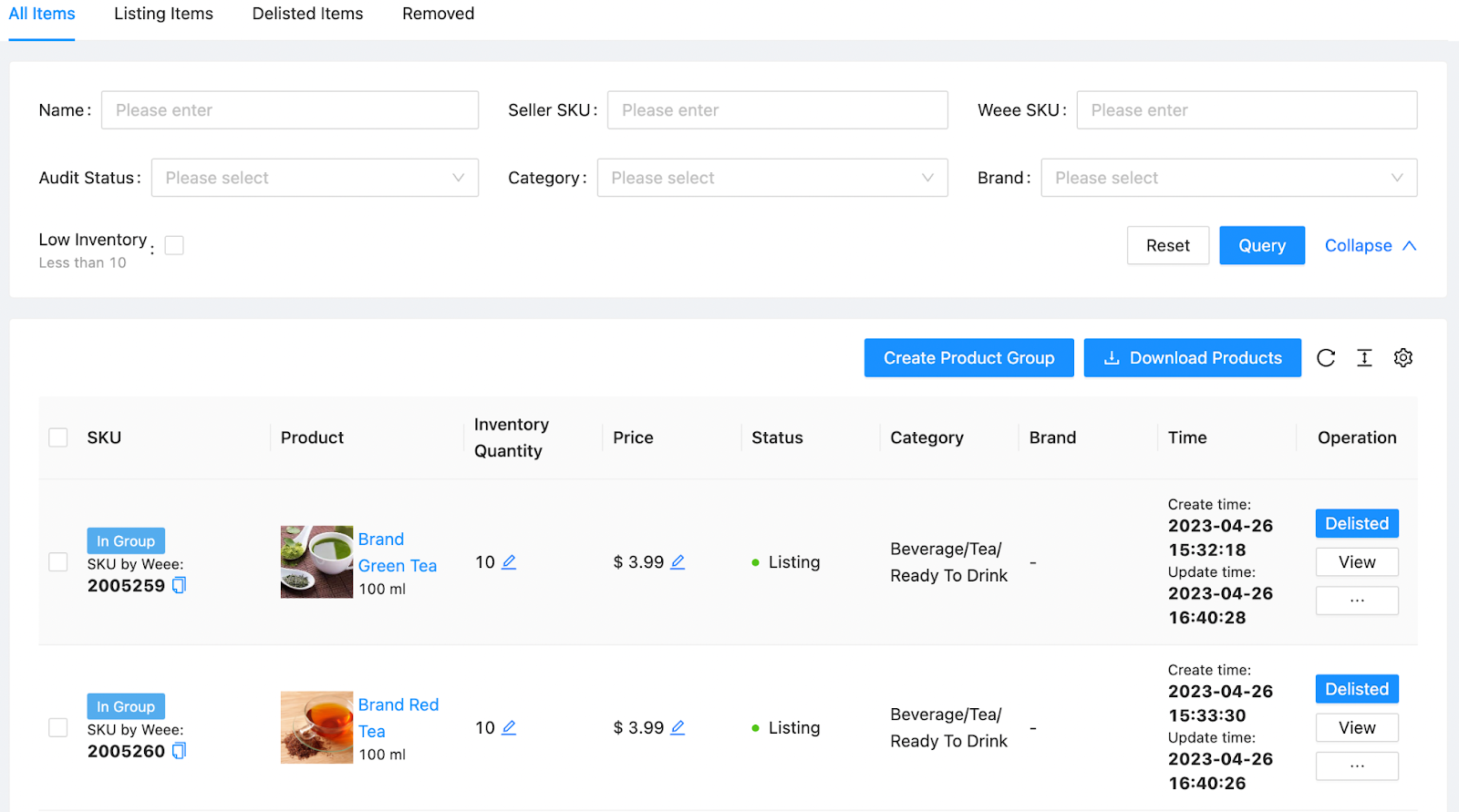The height and width of the screenshot is (812, 1459).
Task: Copy SKU 2005259 with copy icon
Action: point(179,585)
